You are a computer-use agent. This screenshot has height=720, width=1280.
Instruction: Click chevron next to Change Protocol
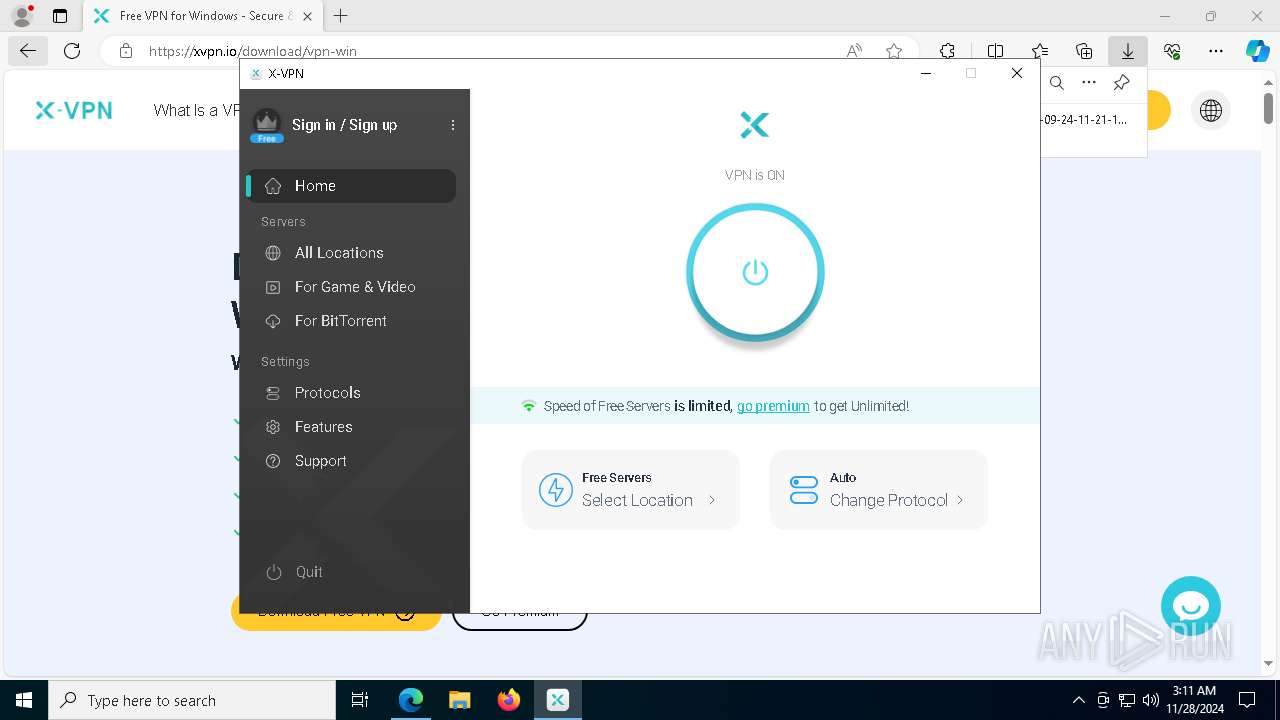coord(960,500)
